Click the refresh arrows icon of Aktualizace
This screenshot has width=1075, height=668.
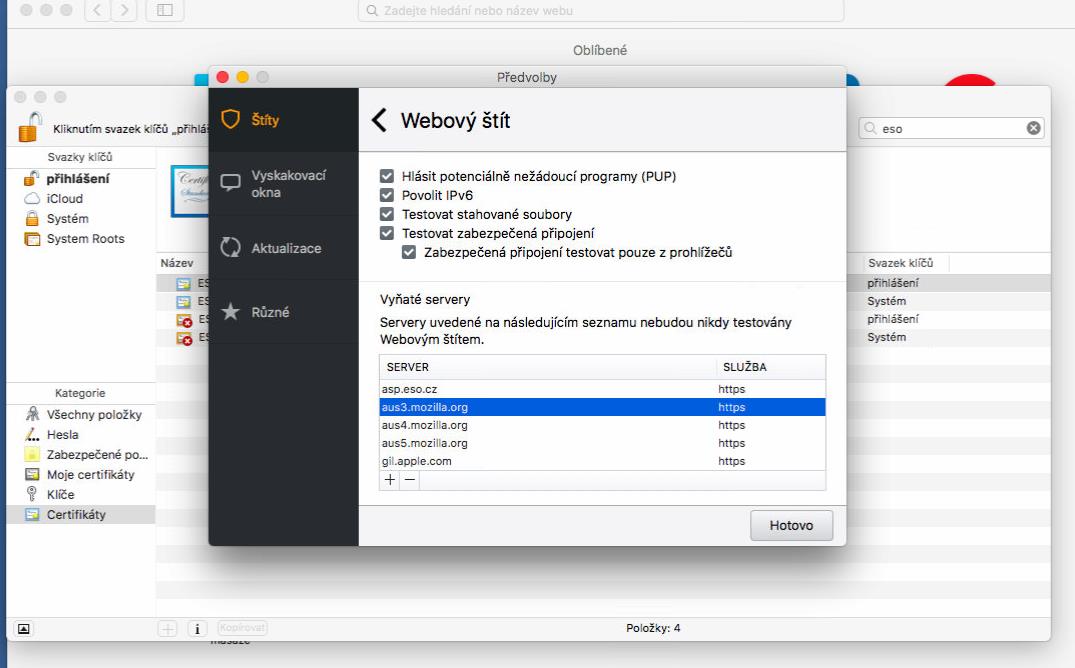(x=230, y=248)
